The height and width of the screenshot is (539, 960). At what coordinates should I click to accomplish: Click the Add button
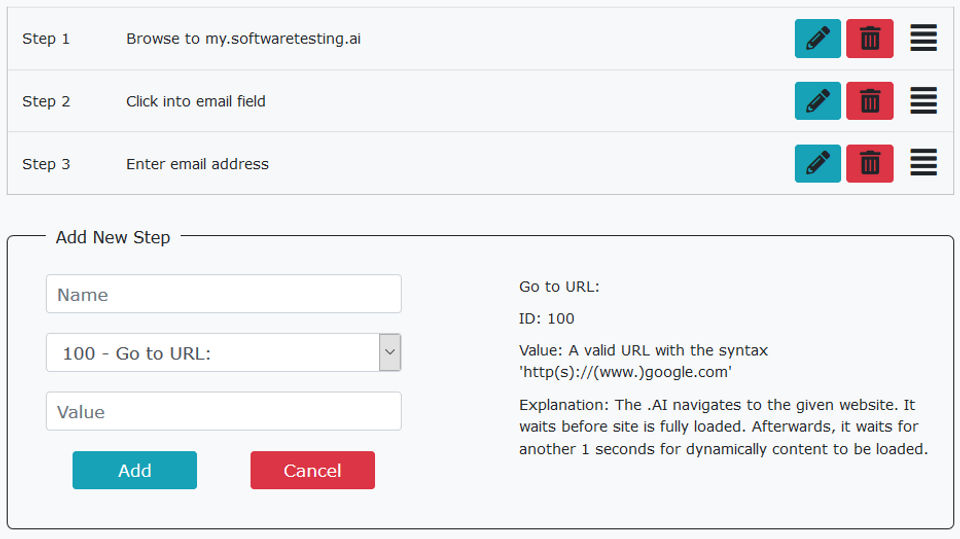coord(135,470)
